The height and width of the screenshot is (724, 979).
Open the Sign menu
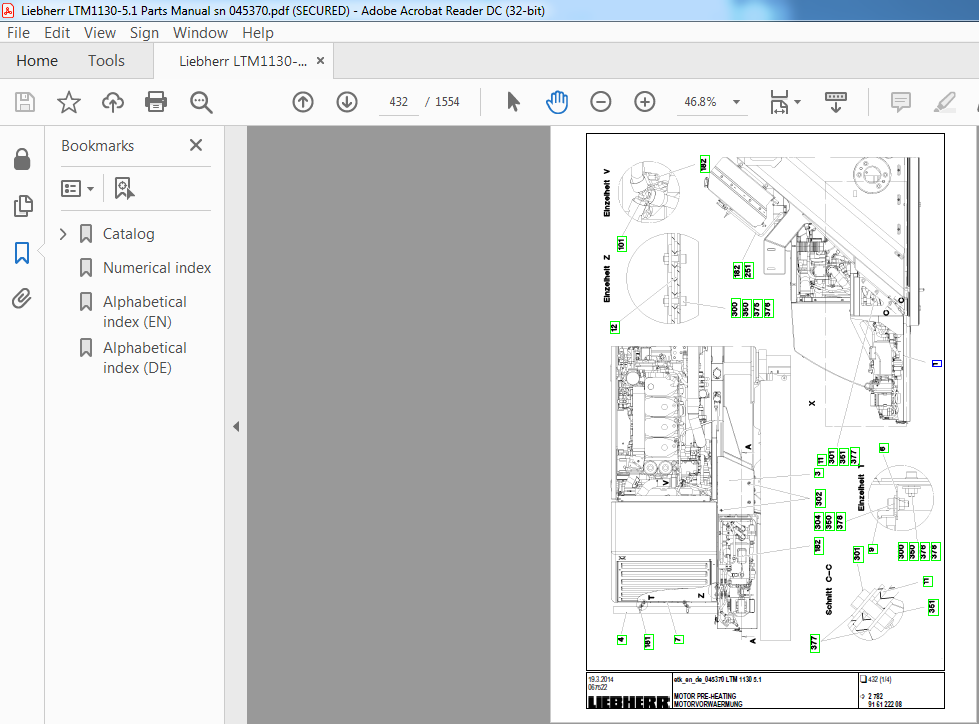[x=144, y=33]
